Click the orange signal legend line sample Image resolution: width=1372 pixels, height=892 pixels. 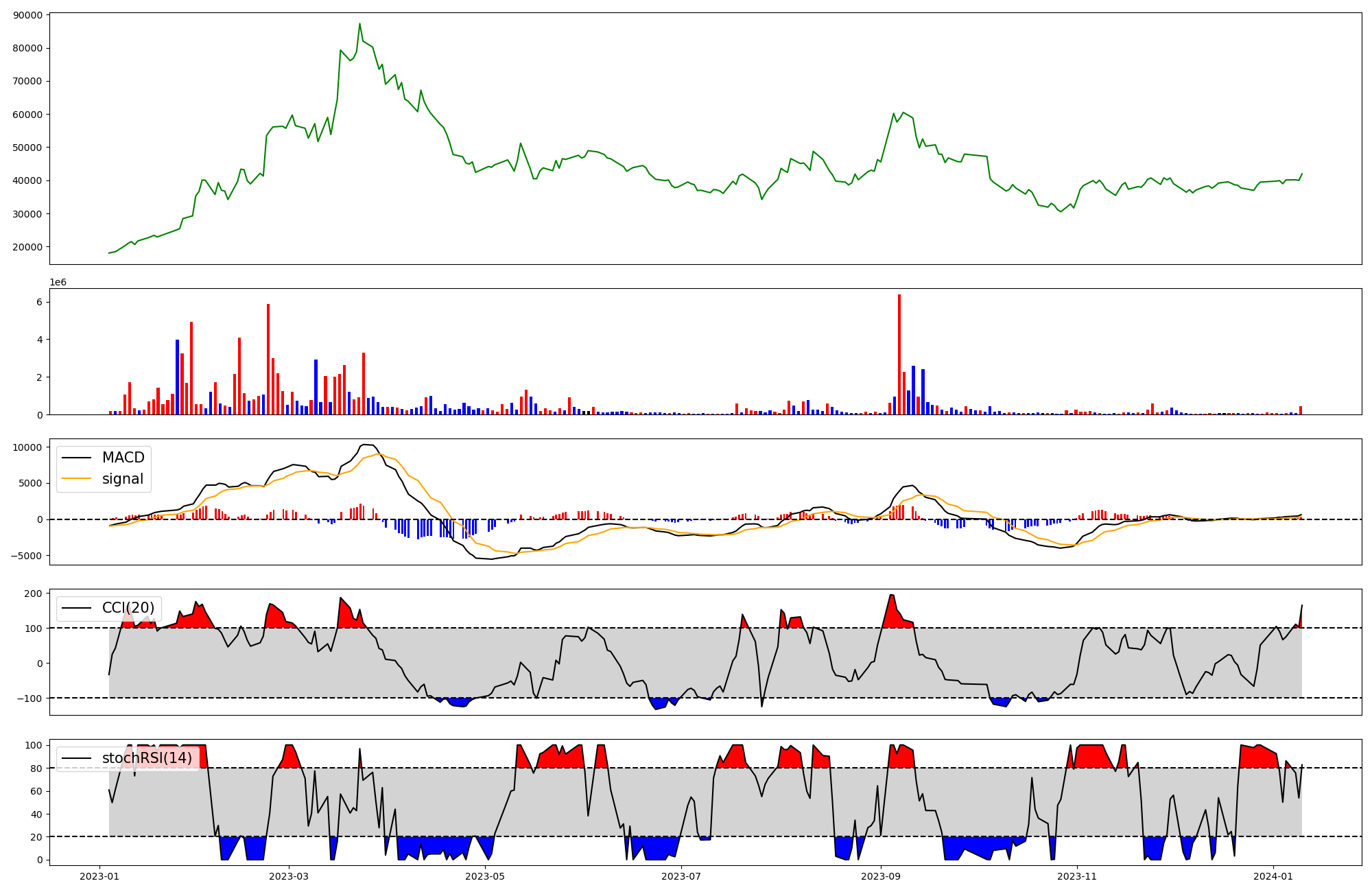[76, 479]
